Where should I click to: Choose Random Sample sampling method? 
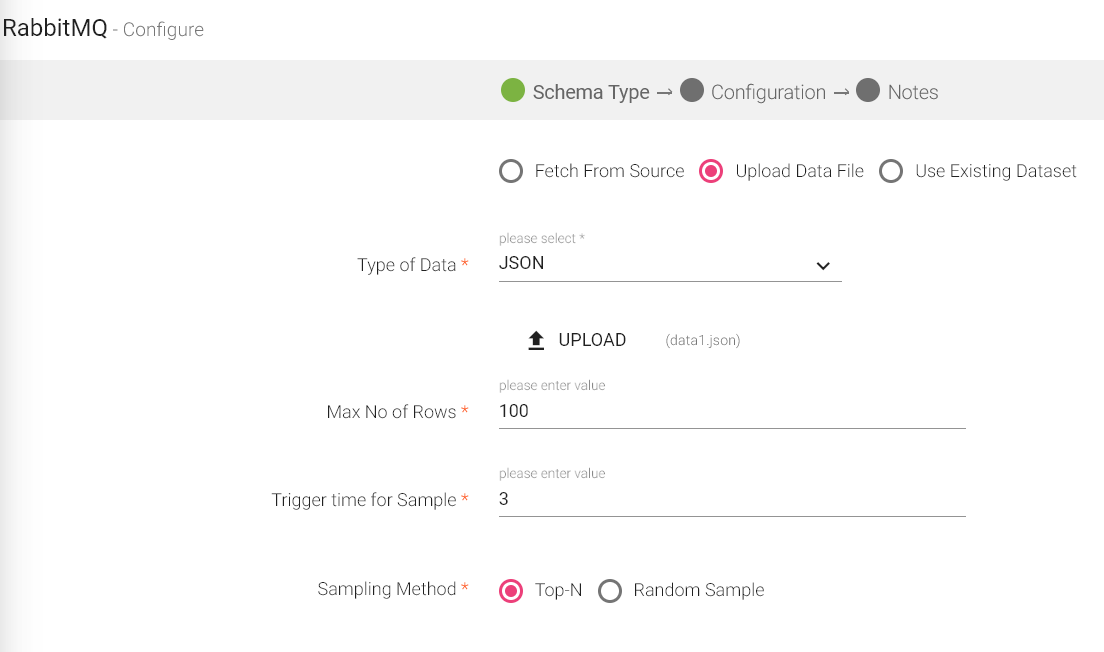click(610, 591)
